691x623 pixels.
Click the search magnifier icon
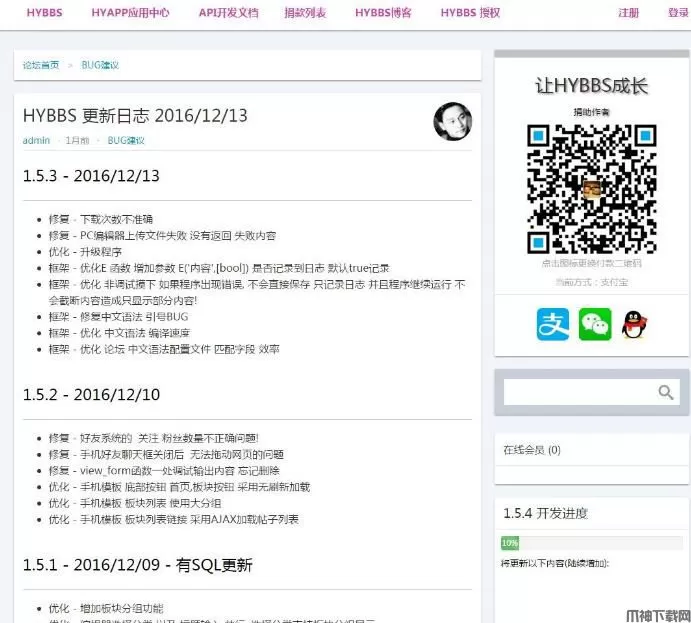[x=665, y=392]
